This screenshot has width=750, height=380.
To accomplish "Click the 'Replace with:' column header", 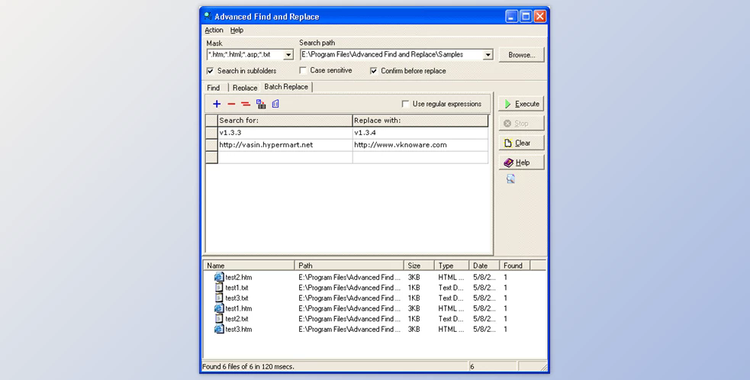I will (420, 120).
